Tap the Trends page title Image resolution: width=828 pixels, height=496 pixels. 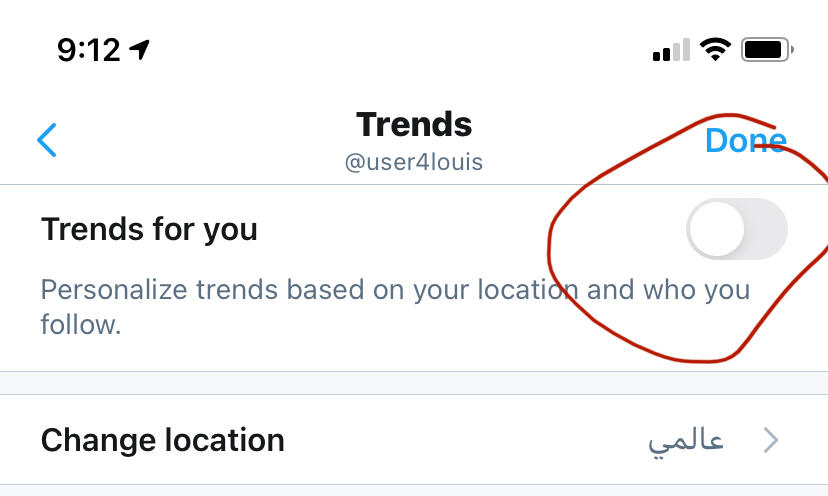click(414, 125)
